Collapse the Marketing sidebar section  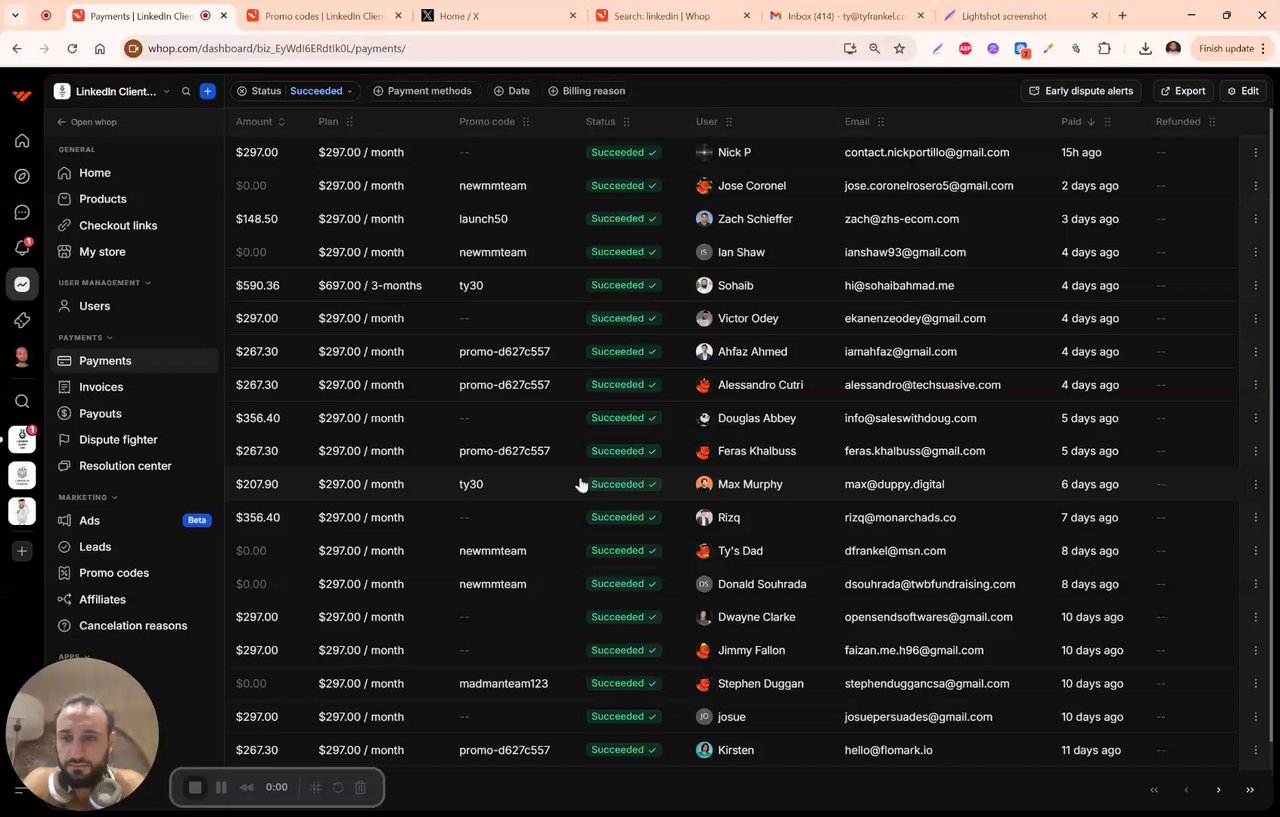(x=88, y=497)
